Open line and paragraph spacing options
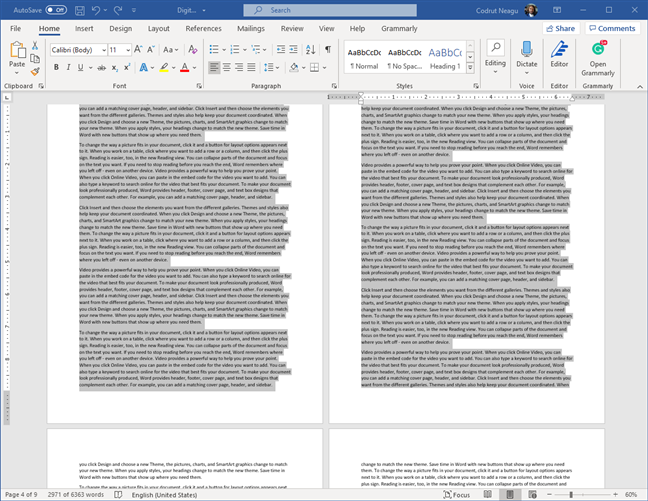 coord(272,67)
